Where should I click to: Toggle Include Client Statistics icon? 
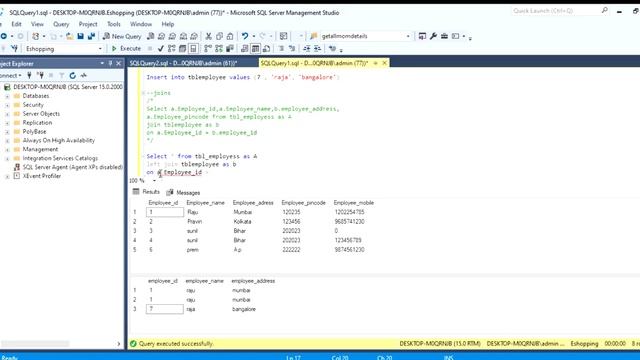click(230, 49)
